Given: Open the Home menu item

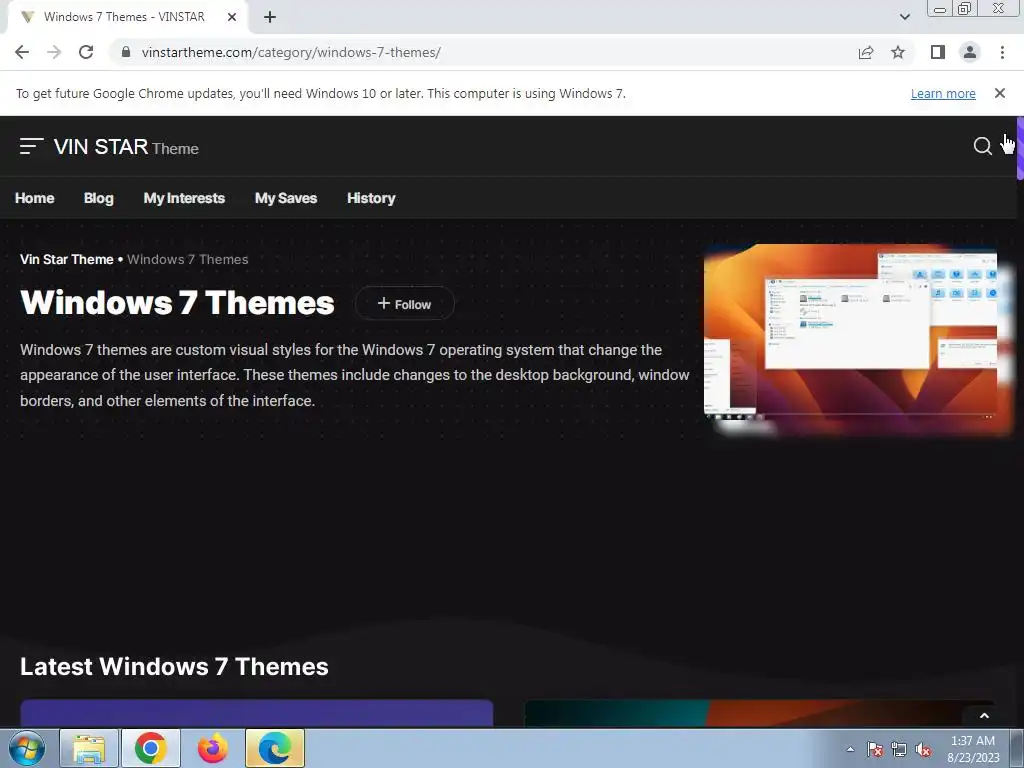Looking at the screenshot, I should 35,198.
